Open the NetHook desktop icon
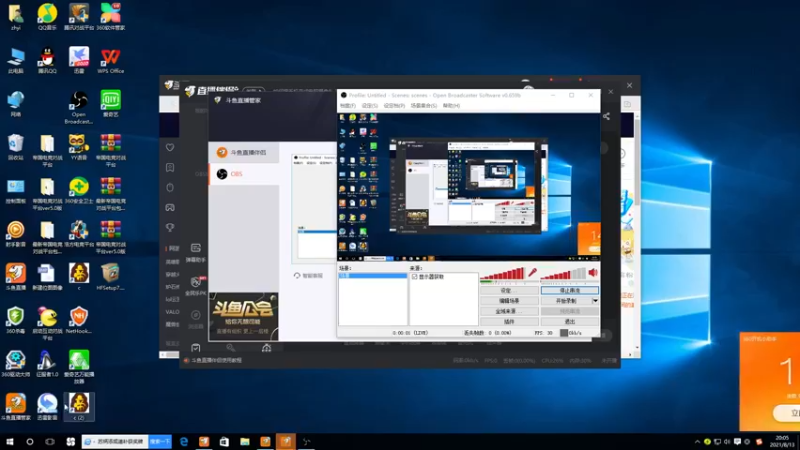Screen dimensions: 800x450 point(79,320)
